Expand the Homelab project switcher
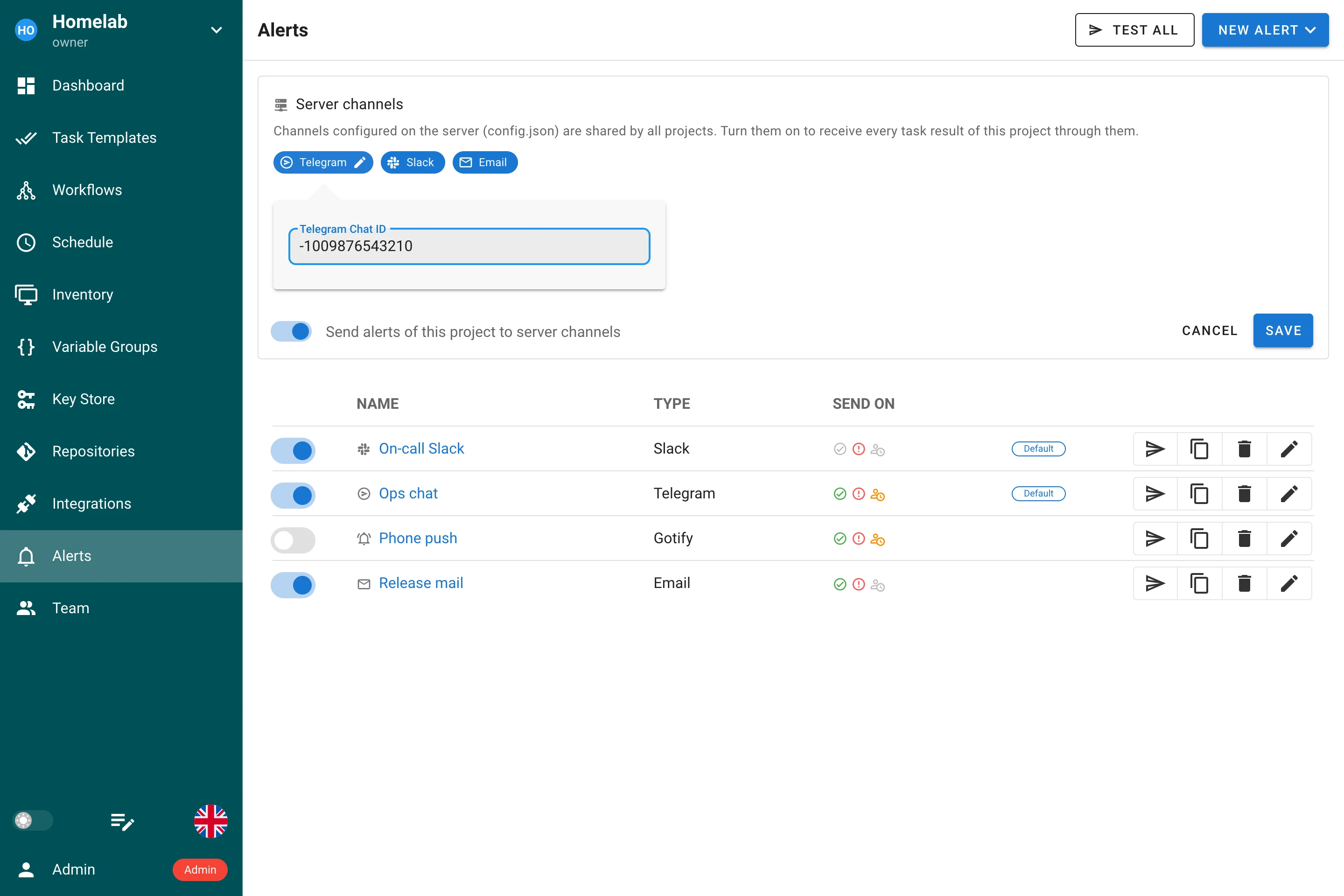This screenshot has height=896, width=1344. pyautogui.click(x=216, y=30)
